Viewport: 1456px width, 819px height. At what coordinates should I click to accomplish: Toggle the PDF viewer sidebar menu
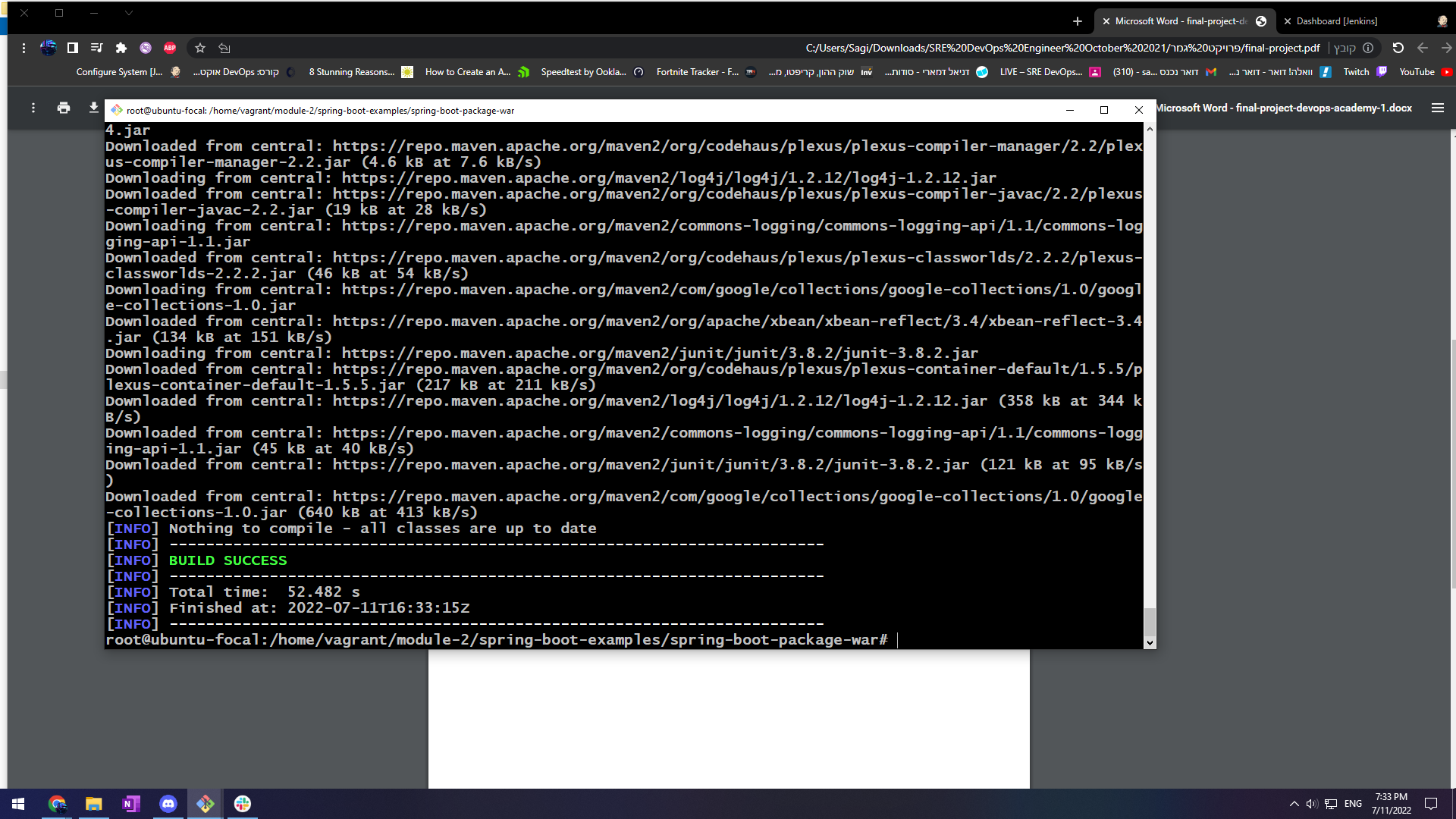(1437, 108)
